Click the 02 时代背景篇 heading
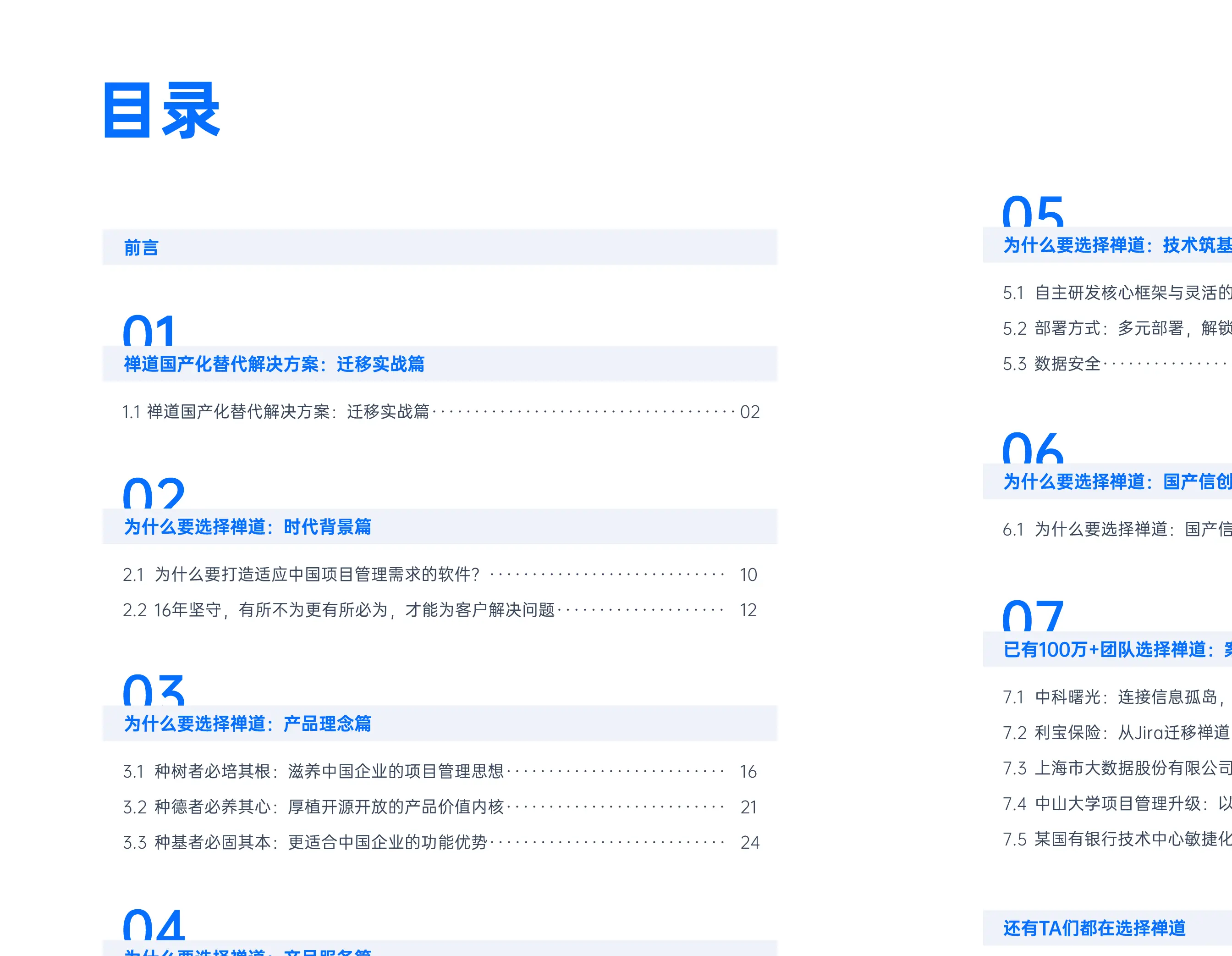This screenshot has height=956, width=1232. pos(247,526)
